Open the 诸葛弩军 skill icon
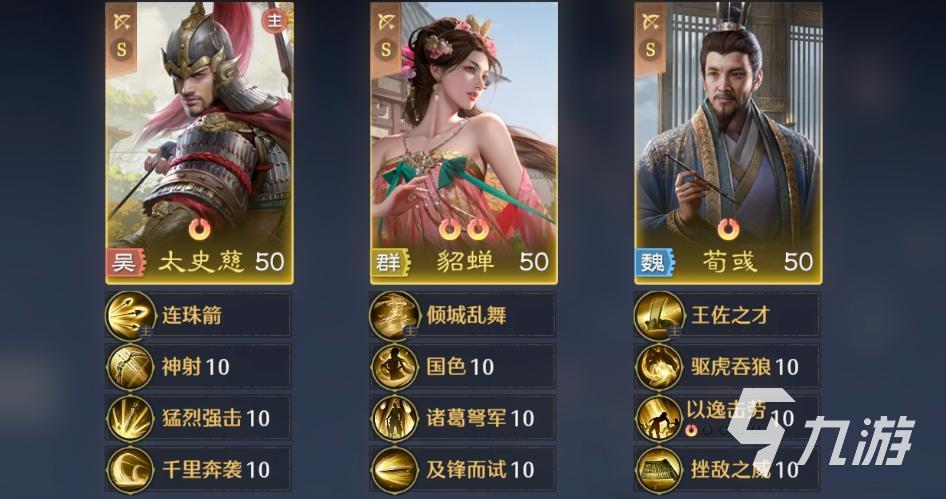The width and height of the screenshot is (946, 499). click(x=395, y=418)
